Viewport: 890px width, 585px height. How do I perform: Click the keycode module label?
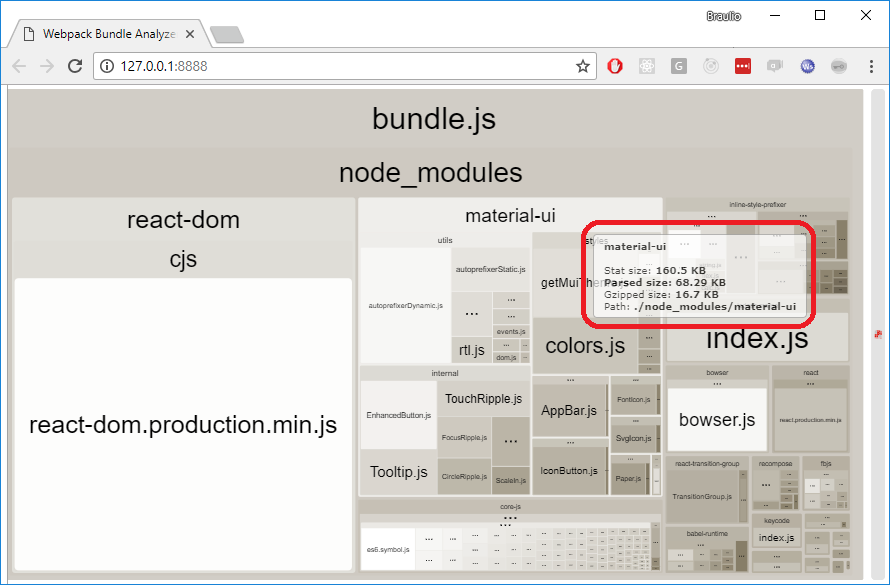(x=776, y=520)
